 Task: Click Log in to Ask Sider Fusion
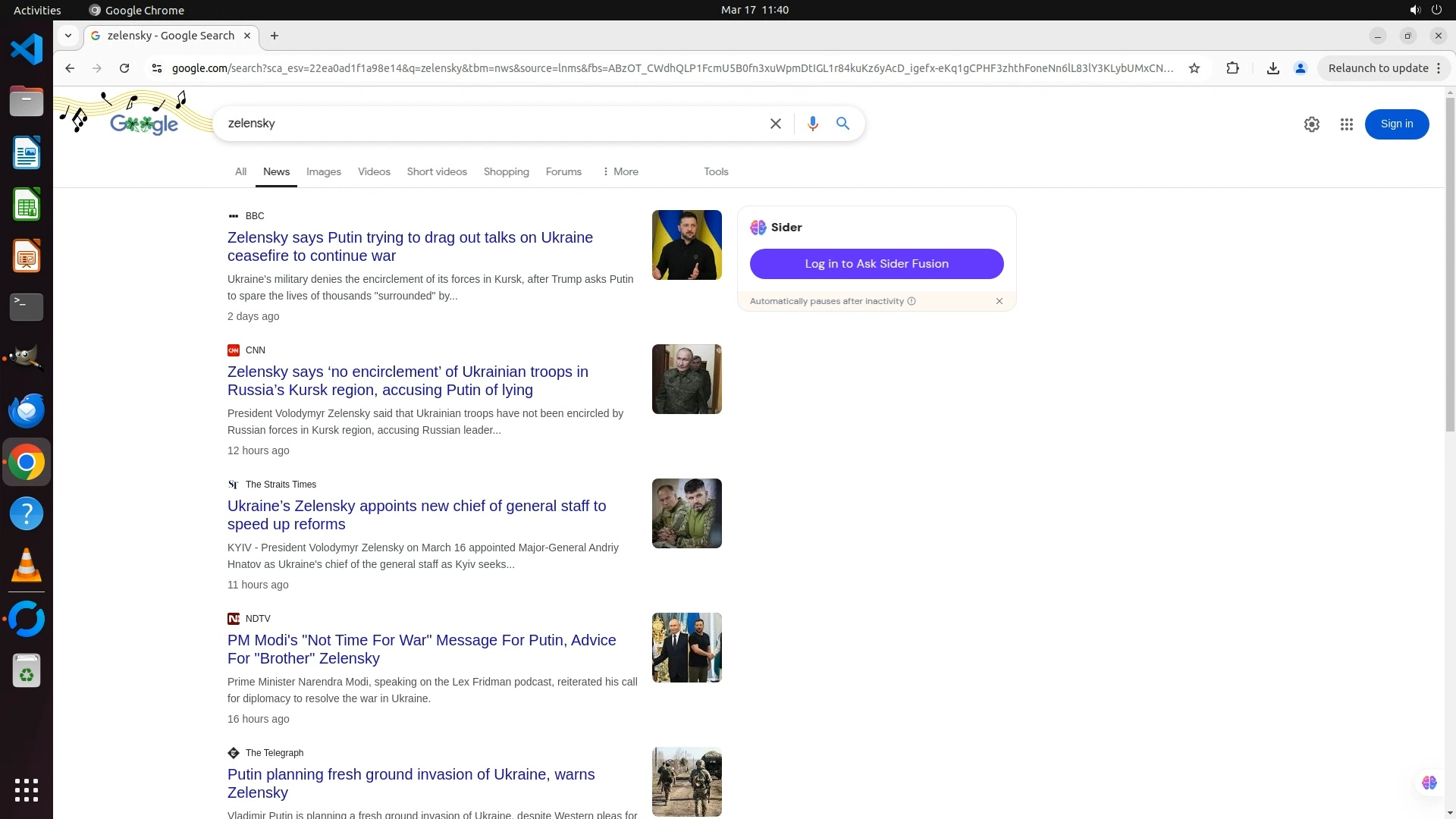[x=876, y=264]
